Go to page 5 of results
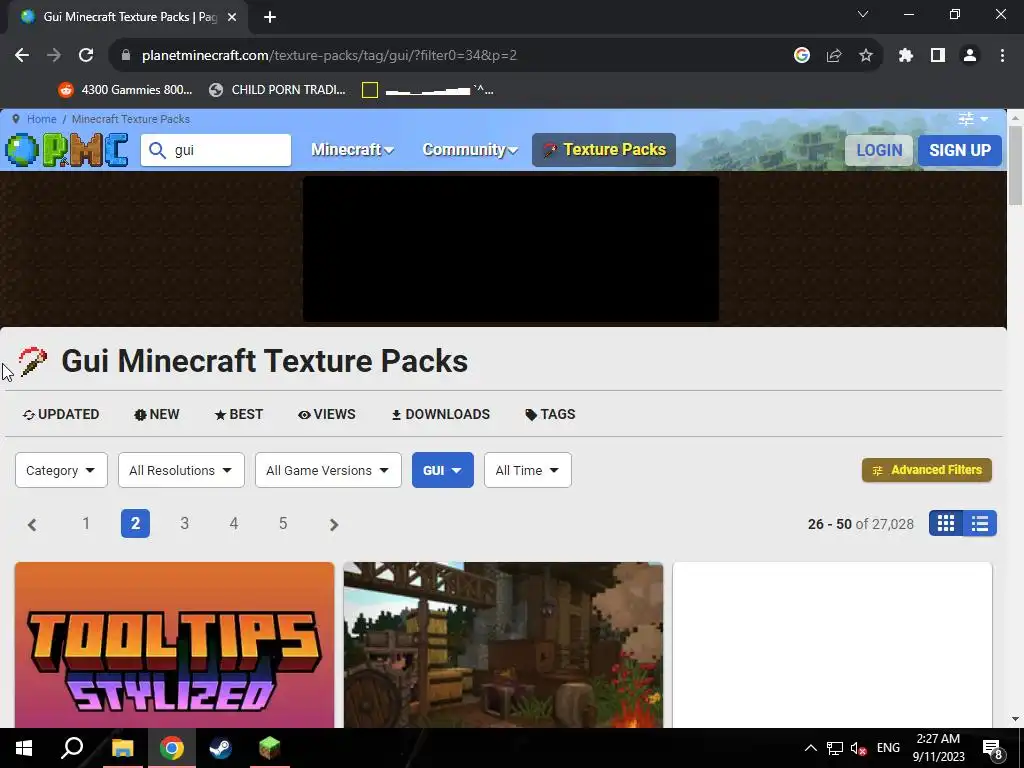1024x768 pixels. (x=283, y=523)
